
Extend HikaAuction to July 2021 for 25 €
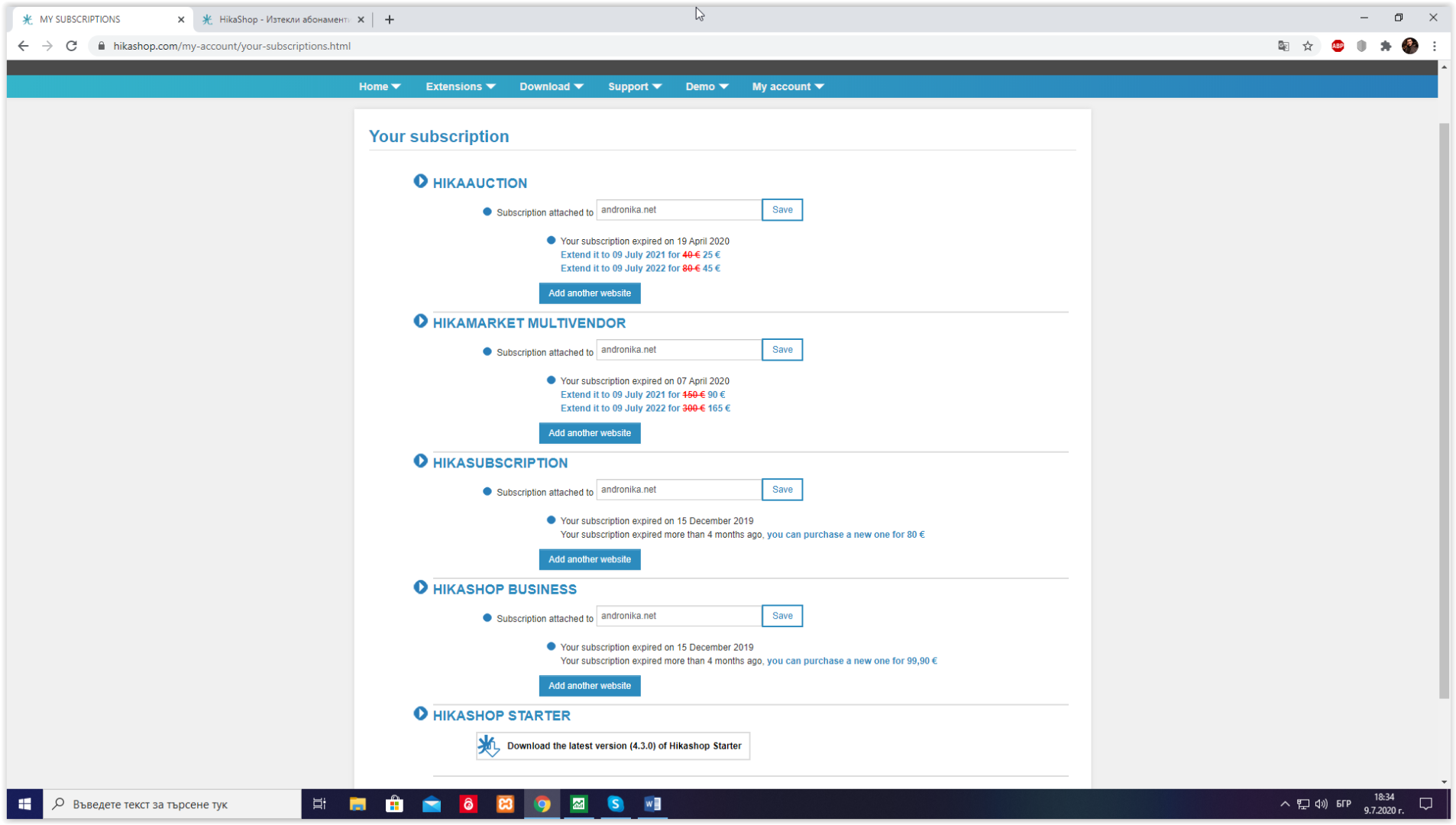[640, 255]
